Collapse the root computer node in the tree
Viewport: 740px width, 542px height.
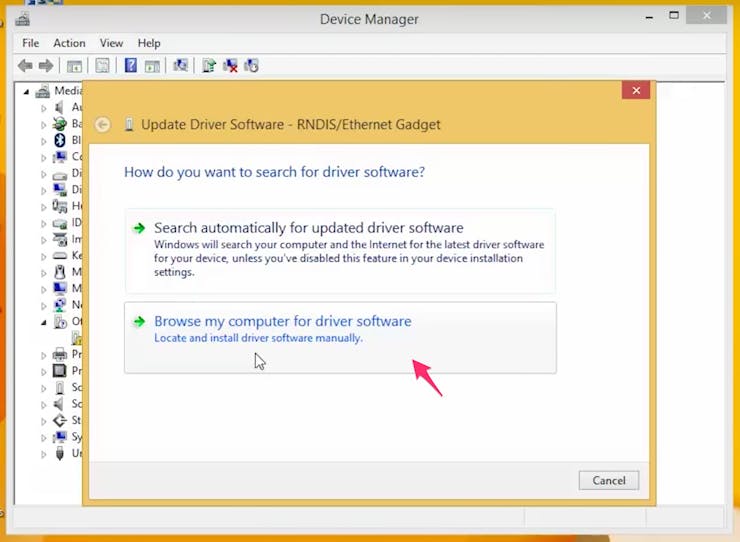point(26,92)
